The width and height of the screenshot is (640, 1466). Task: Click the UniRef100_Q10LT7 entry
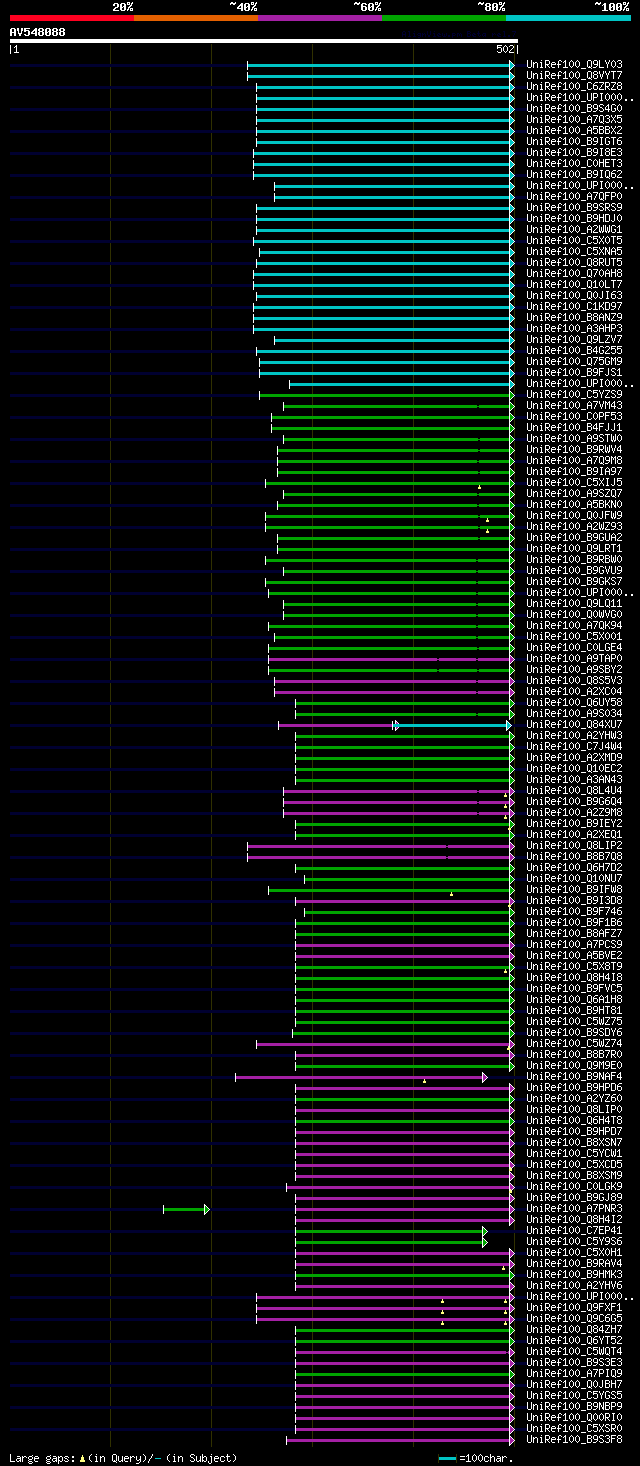(x=574, y=284)
